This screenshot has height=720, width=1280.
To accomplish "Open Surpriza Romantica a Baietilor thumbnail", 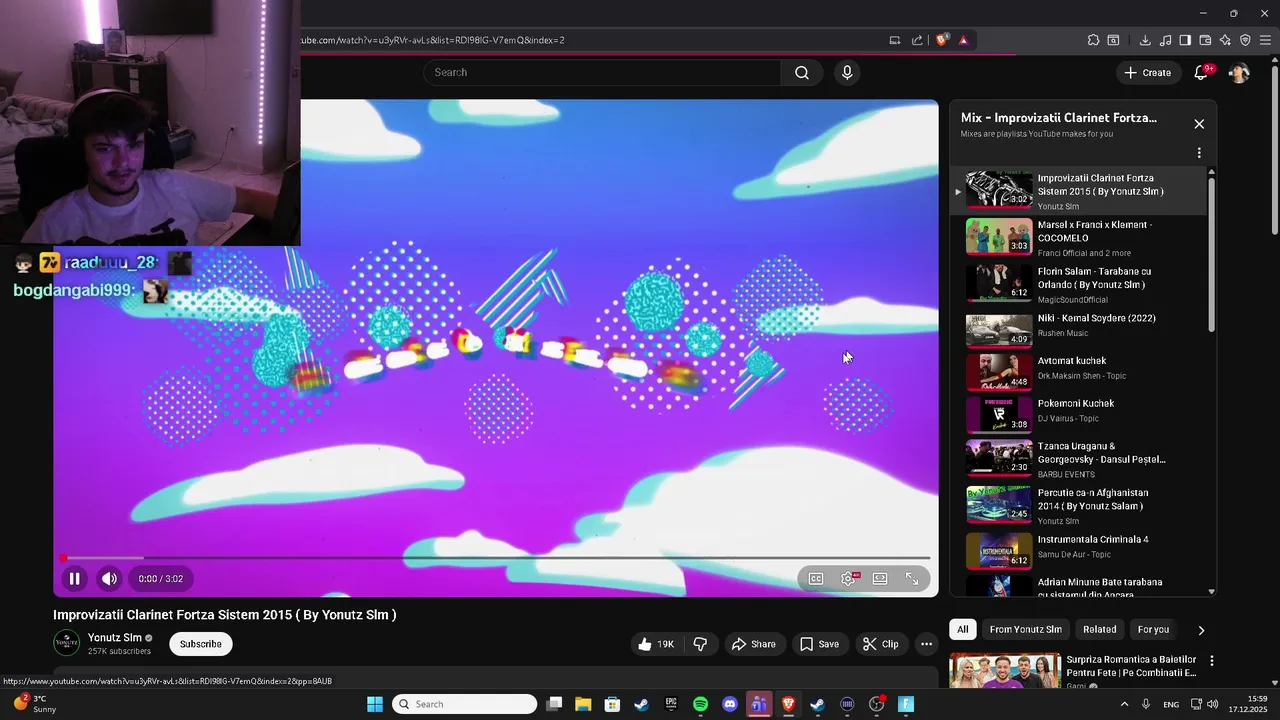I will click(x=1005, y=671).
